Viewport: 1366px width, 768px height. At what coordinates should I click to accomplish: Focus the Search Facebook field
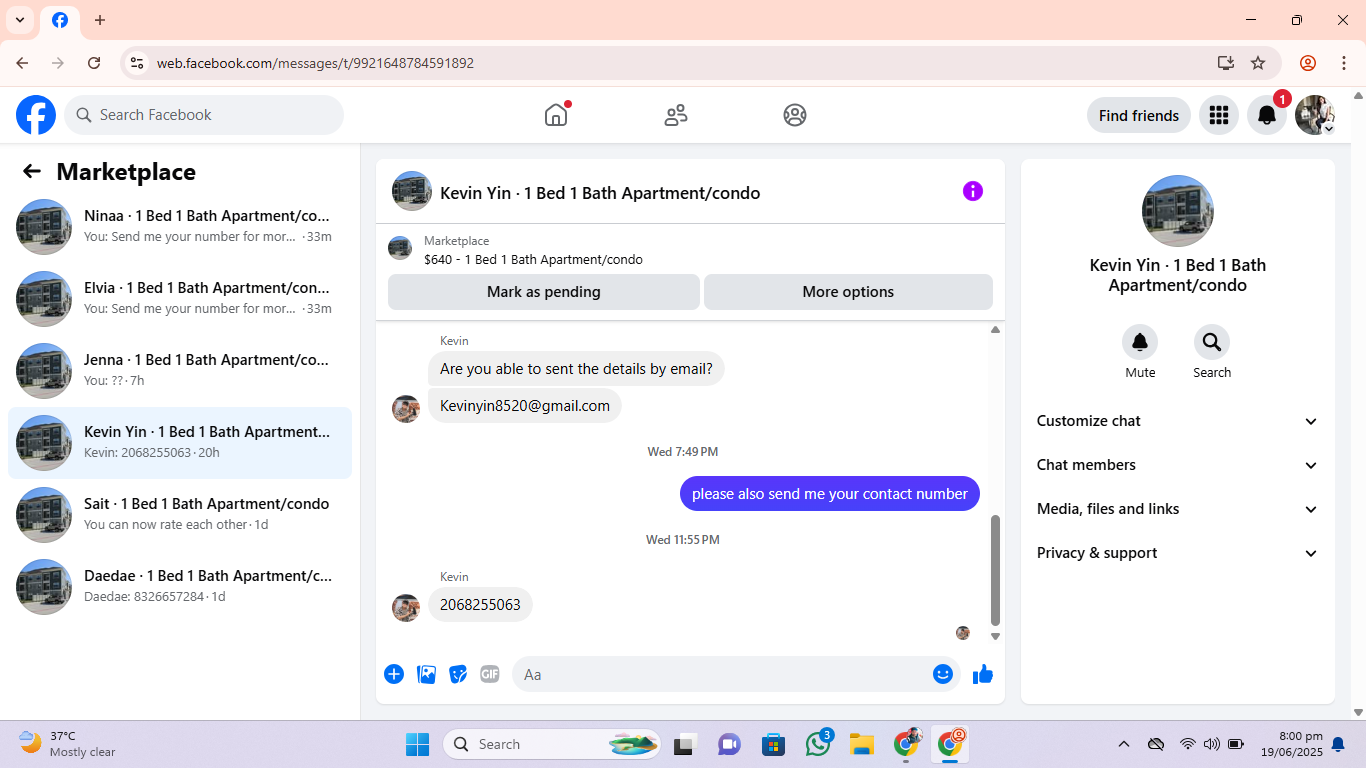pos(204,115)
